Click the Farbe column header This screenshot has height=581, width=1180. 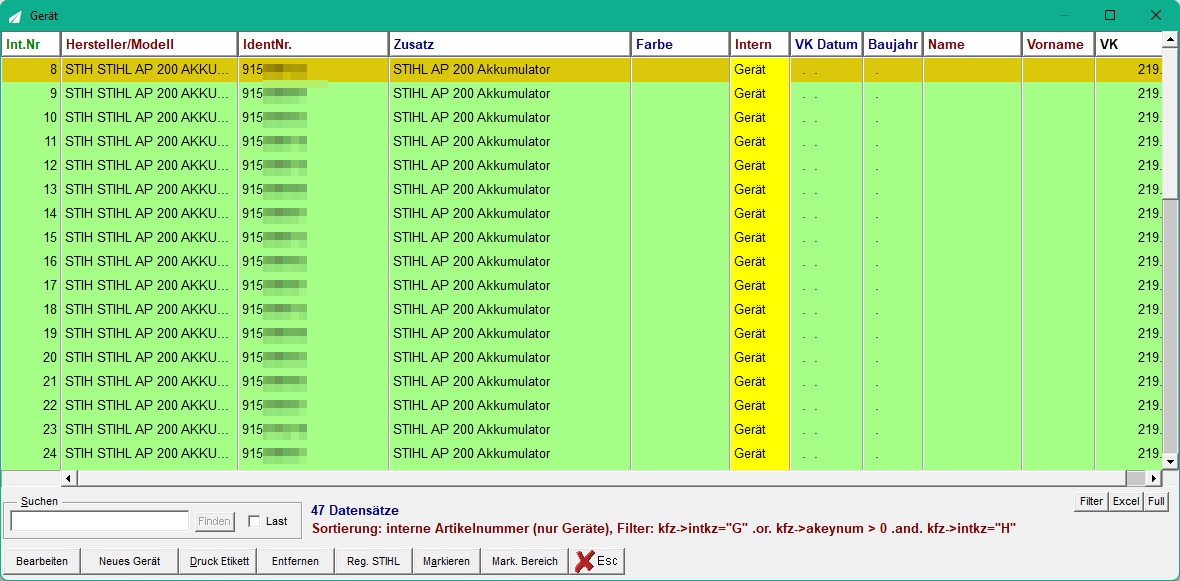[680, 44]
